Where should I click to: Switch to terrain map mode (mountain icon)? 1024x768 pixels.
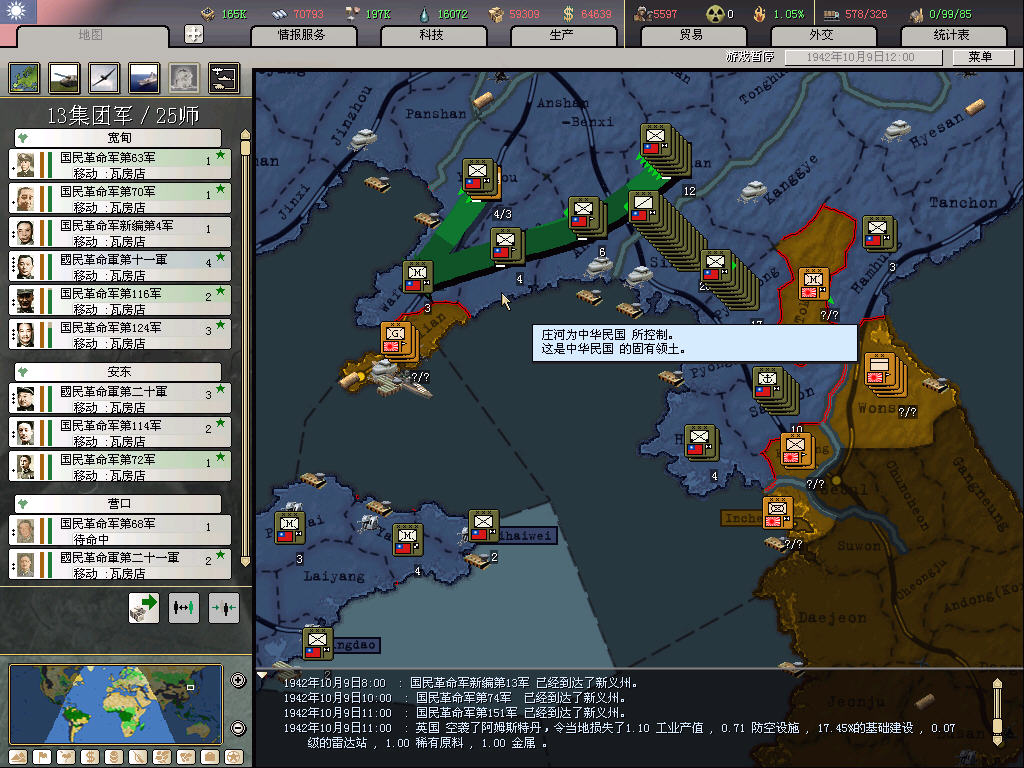coord(18,757)
